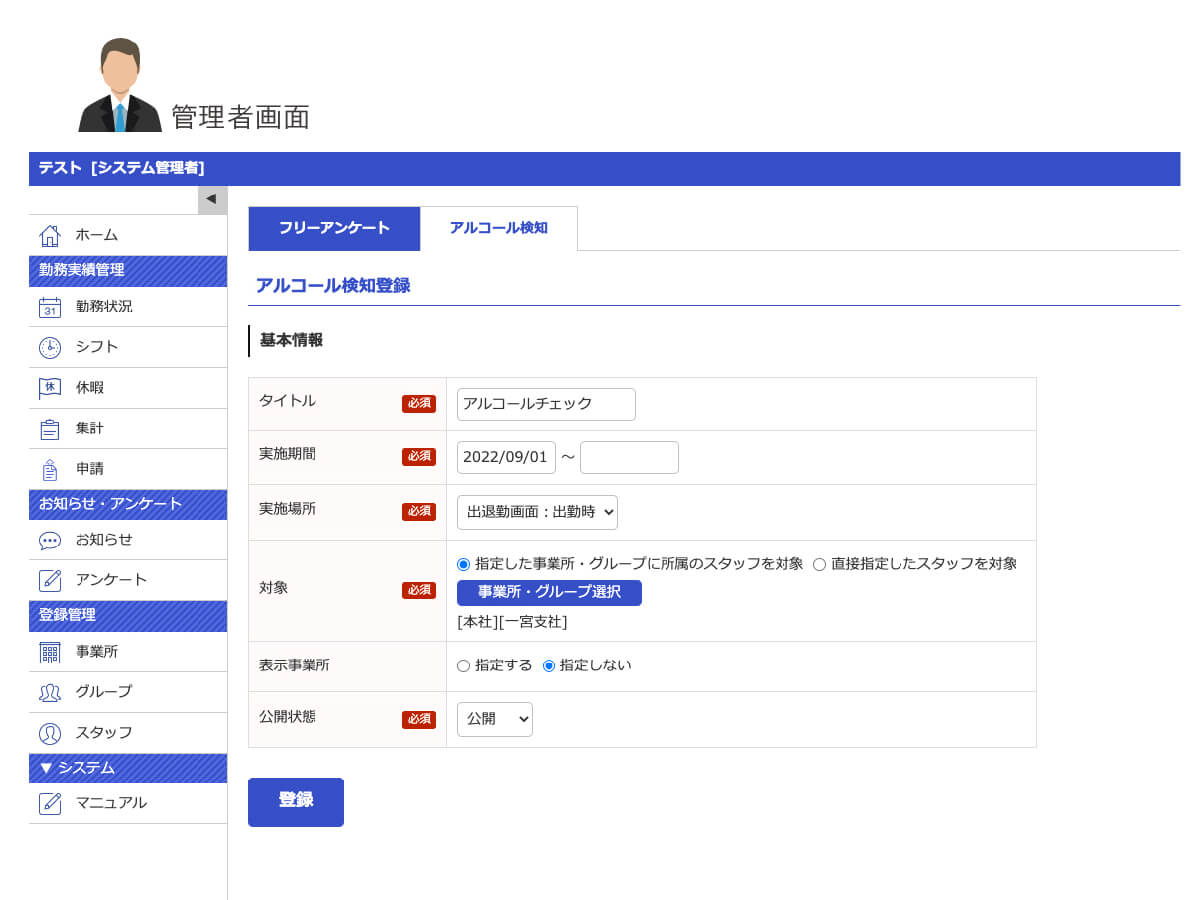Switch to the フリーアンケート tab
This screenshot has height=900, width=1200.
334,228
